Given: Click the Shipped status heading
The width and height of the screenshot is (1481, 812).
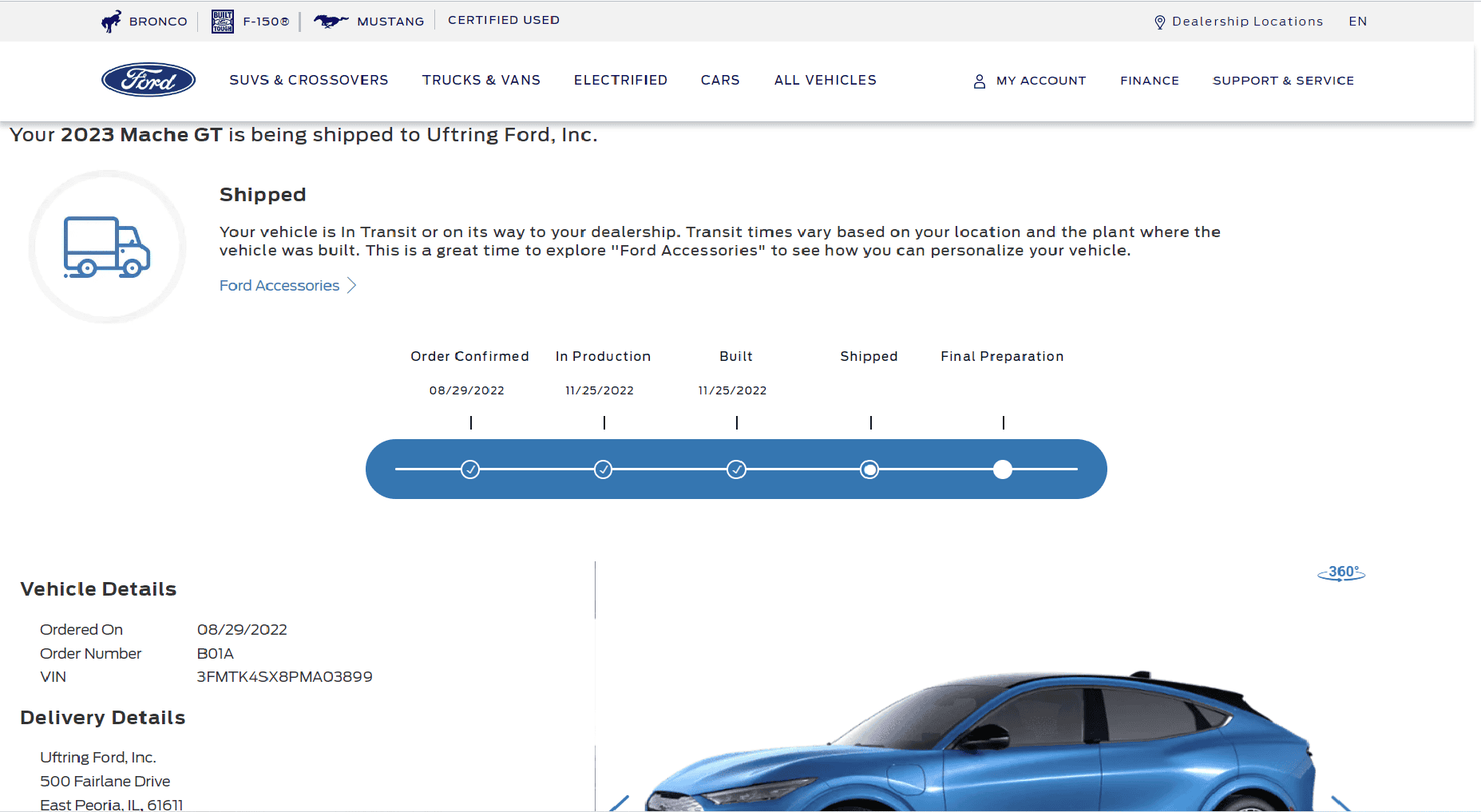Looking at the screenshot, I should pos(263,195).
